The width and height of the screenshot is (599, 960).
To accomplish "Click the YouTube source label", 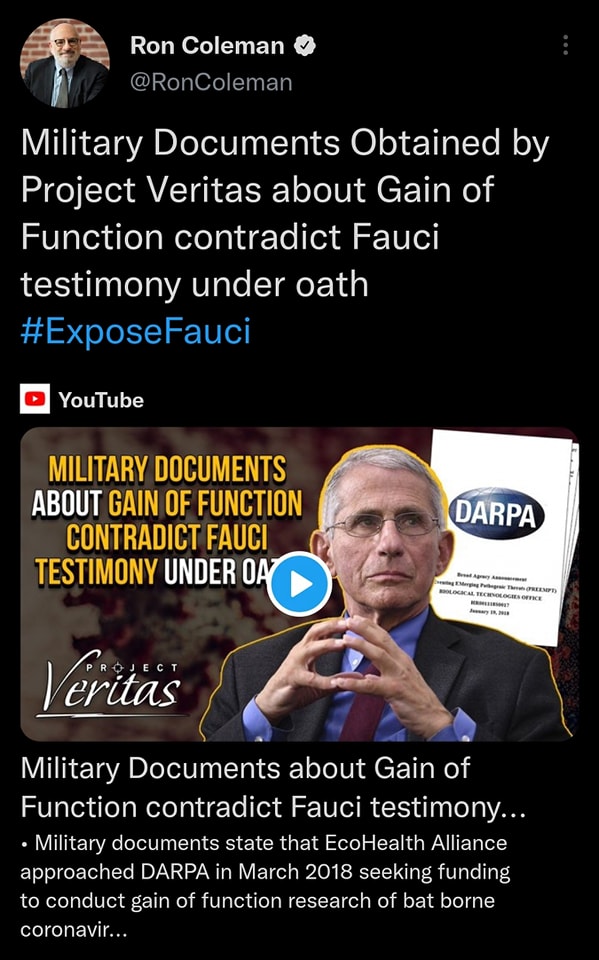I will pos(101,400).
